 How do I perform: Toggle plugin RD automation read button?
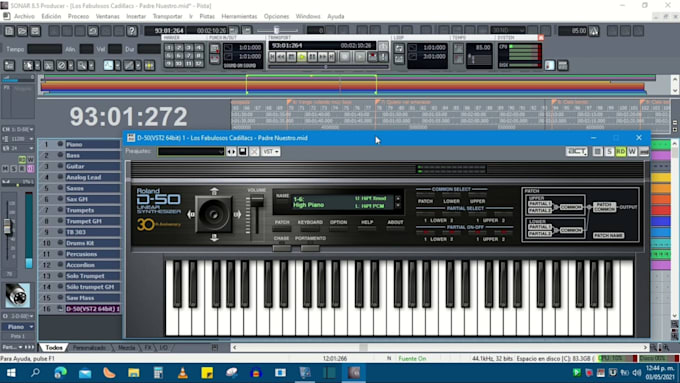pos(621,151)
